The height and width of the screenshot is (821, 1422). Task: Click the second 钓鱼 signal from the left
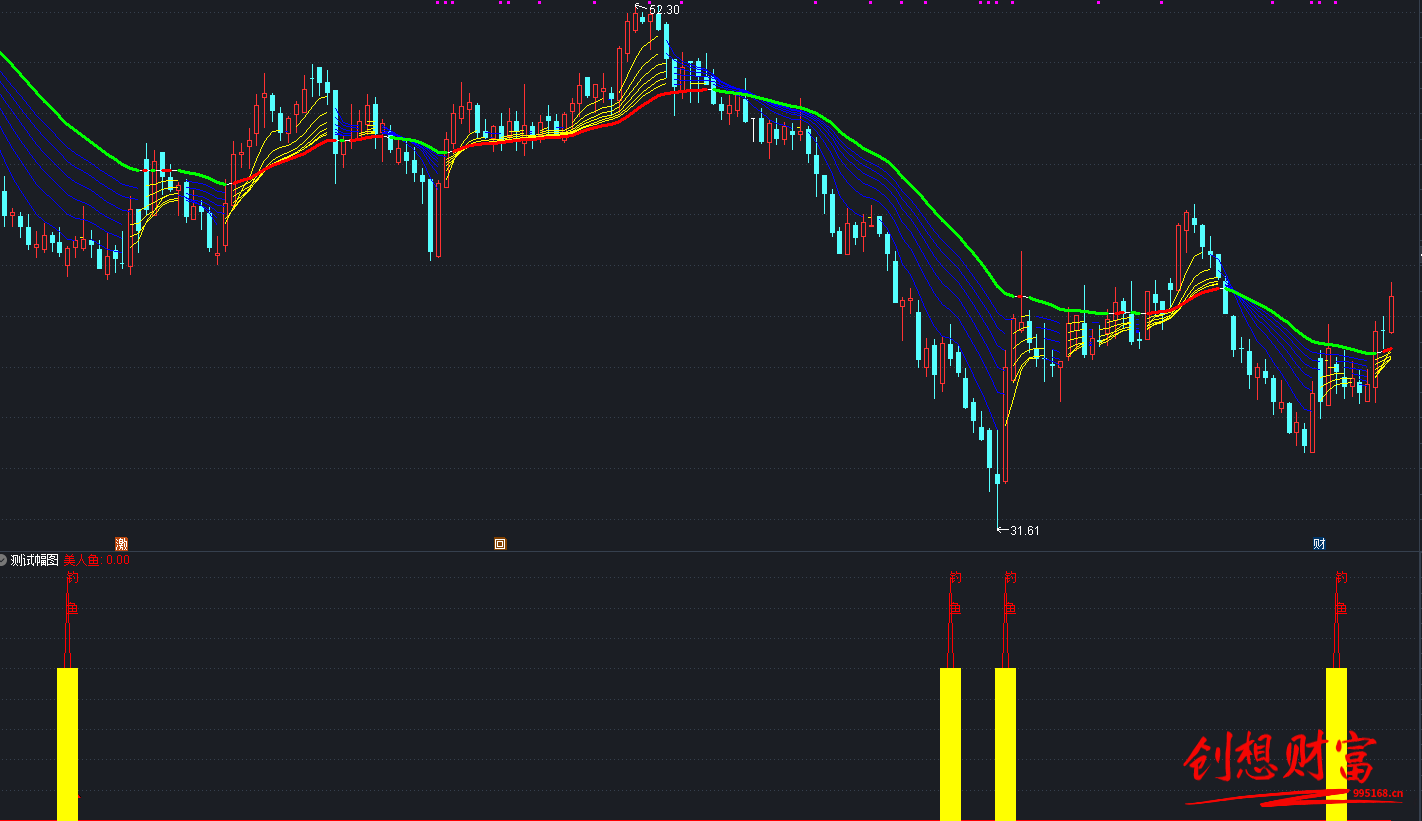954,592
